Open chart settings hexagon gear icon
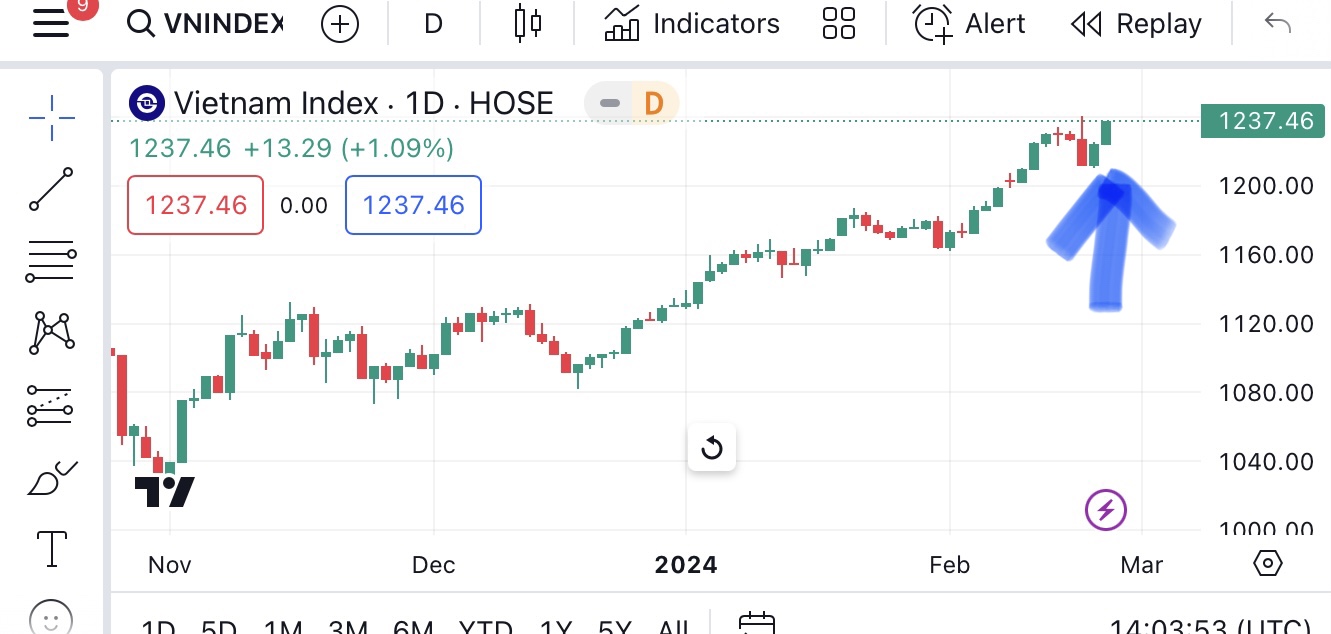The height and width of the screenshot is (634, 1331). pos(1267,564)
